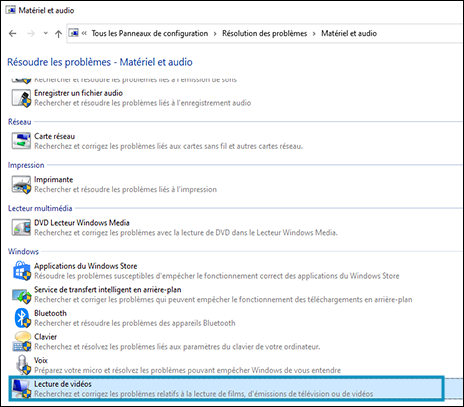Click description about 'fonctionnement correct des applications du Windows Store'
The height and width of the screenshot is (407, 464).
[x=217, y=276]
